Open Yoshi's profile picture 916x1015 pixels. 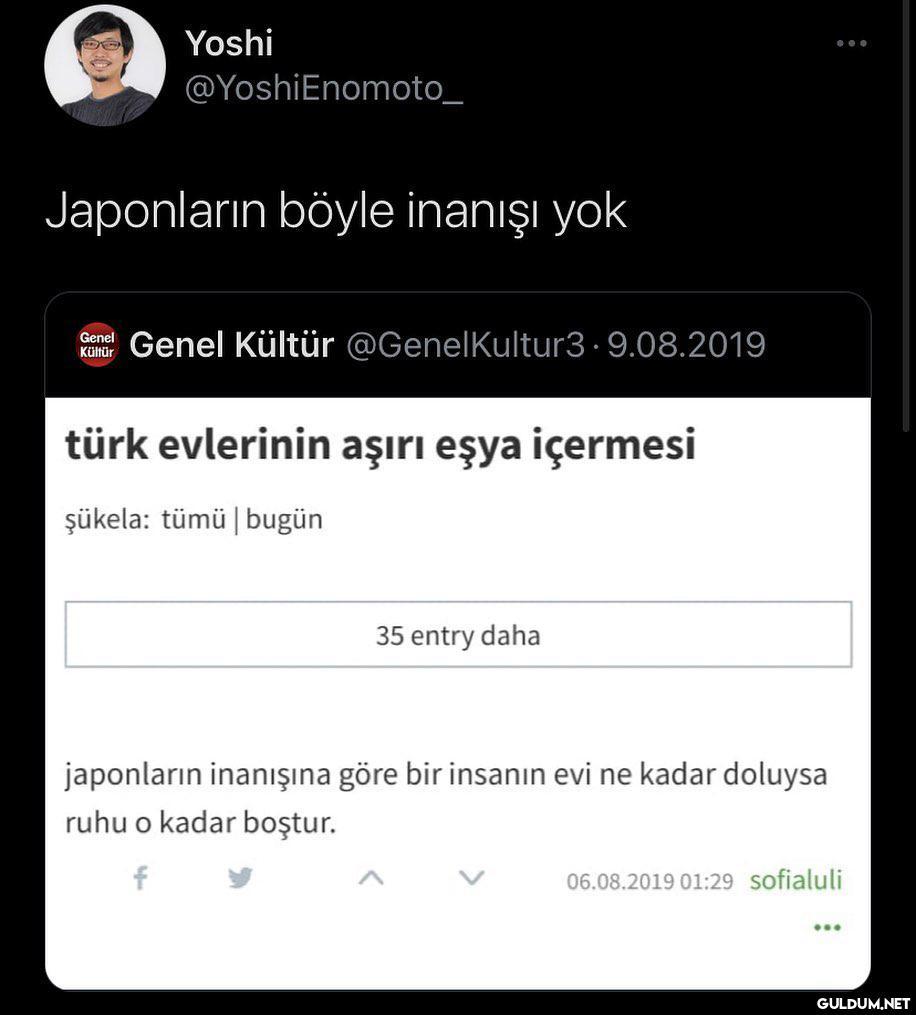tap(104, 65)
